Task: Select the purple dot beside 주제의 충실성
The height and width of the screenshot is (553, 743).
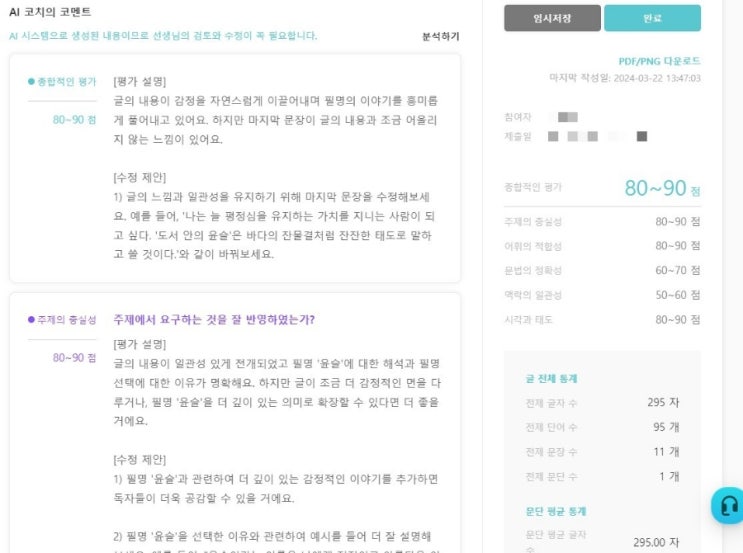Action: pyautogui.click(x=31, y=320)
